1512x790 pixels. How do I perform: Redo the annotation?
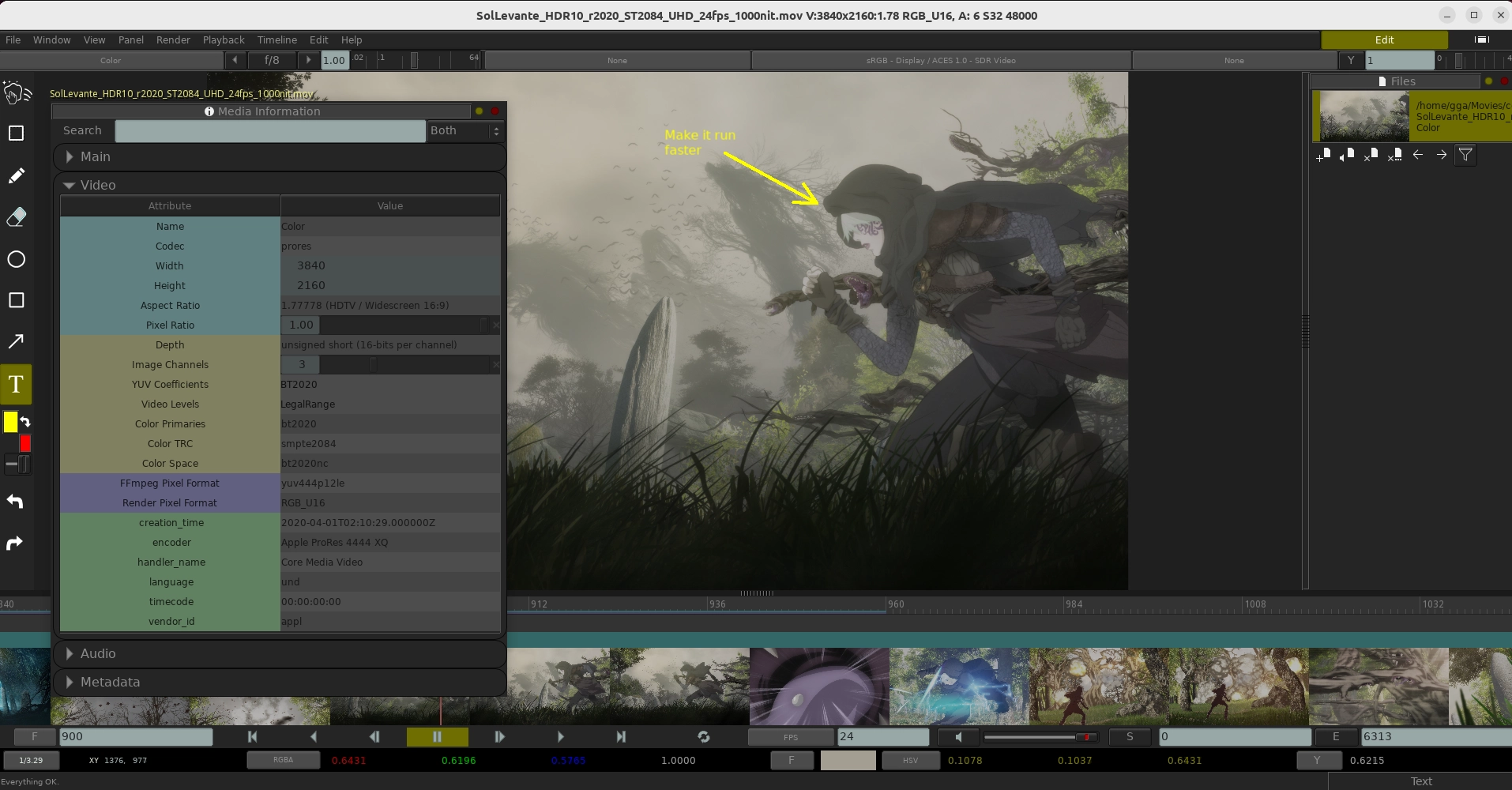(15, 544)
